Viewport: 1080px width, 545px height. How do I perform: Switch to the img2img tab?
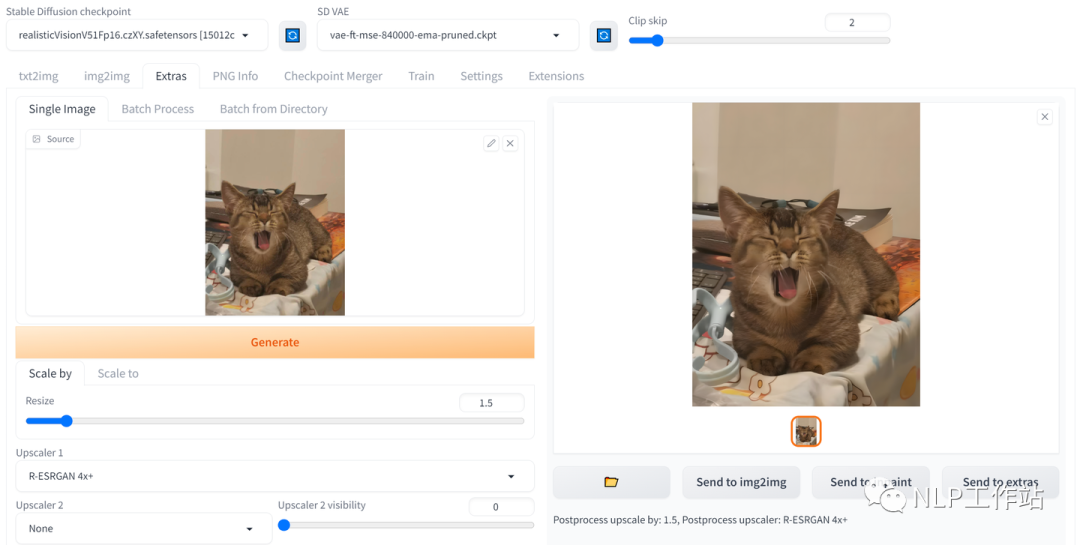107,76
